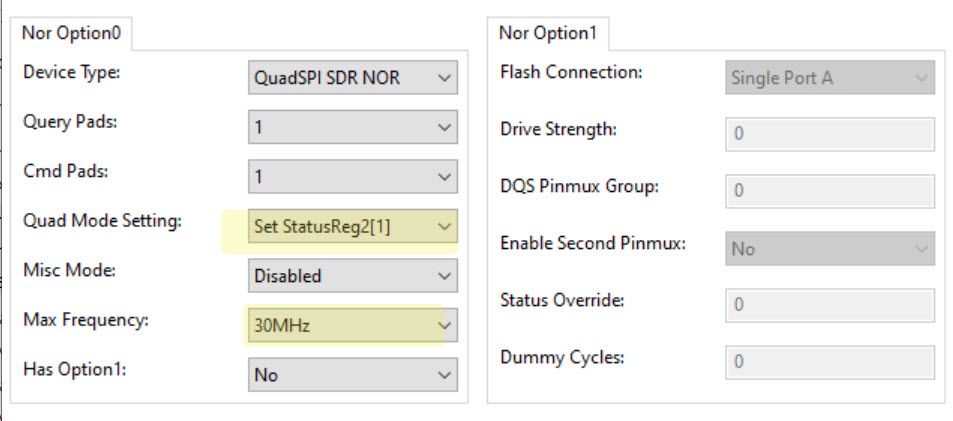The width and height of the screenshot is (953, 421).
Task: Click the chevron arrow of Query Pads
Action: [444, 128]
